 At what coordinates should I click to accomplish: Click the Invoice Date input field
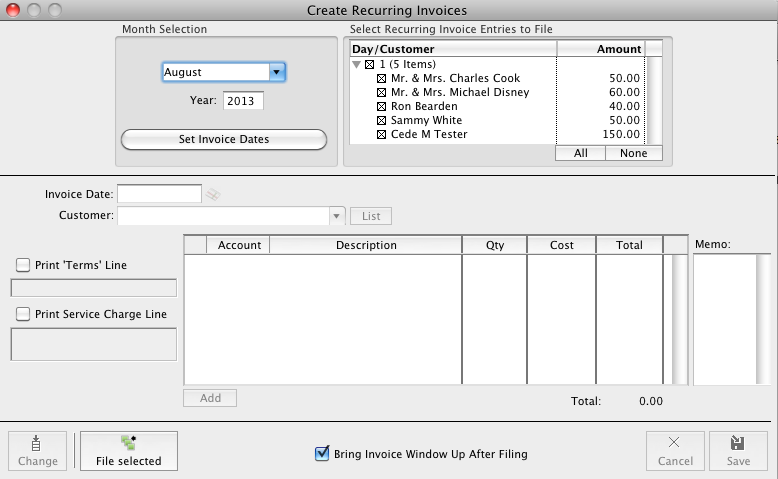point(160,194)
